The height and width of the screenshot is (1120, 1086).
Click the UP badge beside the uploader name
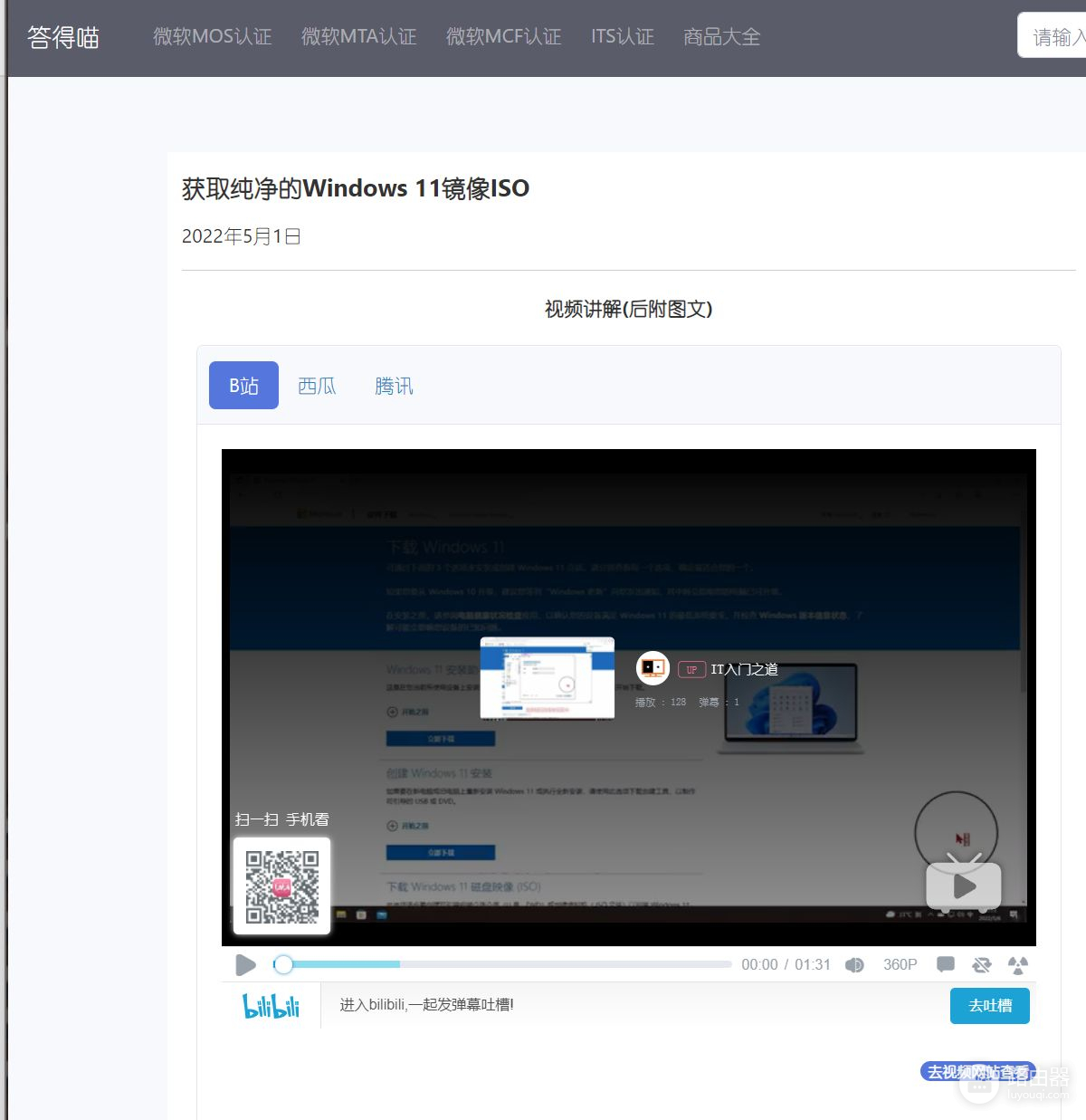(x=691, y=670)
